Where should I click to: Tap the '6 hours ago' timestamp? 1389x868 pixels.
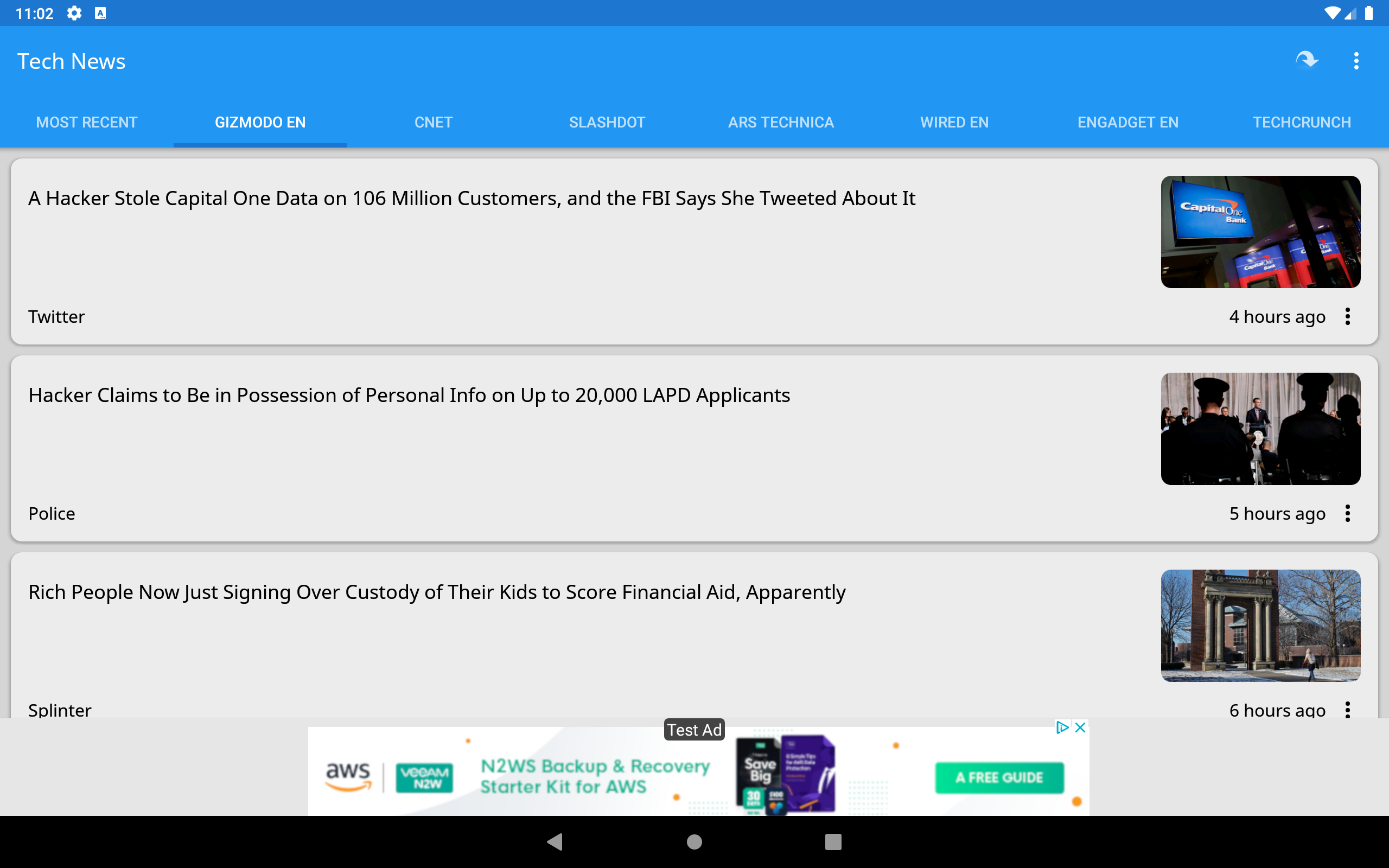[1277, 710]
